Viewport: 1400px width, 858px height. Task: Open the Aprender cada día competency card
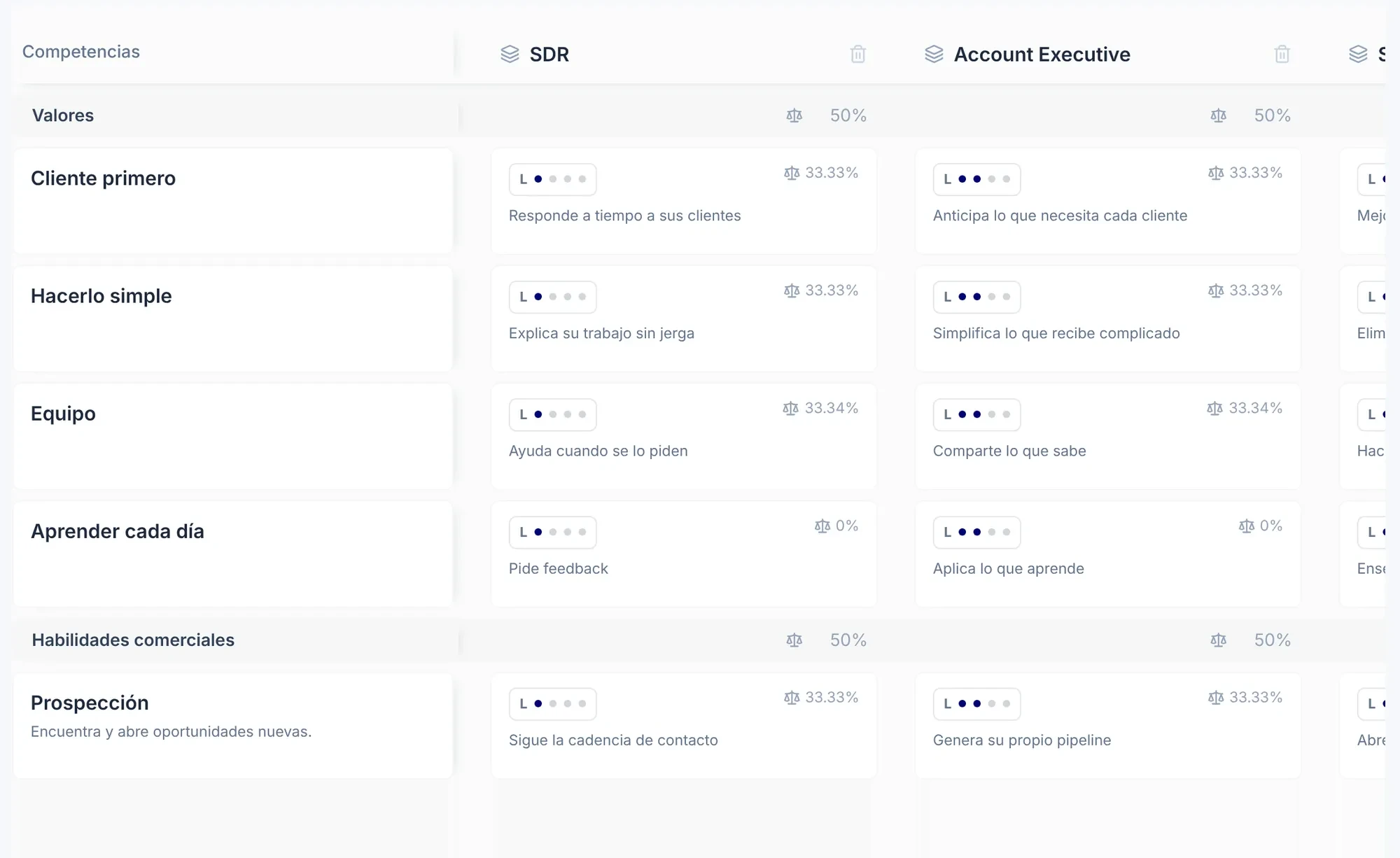(x=233, y=554)
